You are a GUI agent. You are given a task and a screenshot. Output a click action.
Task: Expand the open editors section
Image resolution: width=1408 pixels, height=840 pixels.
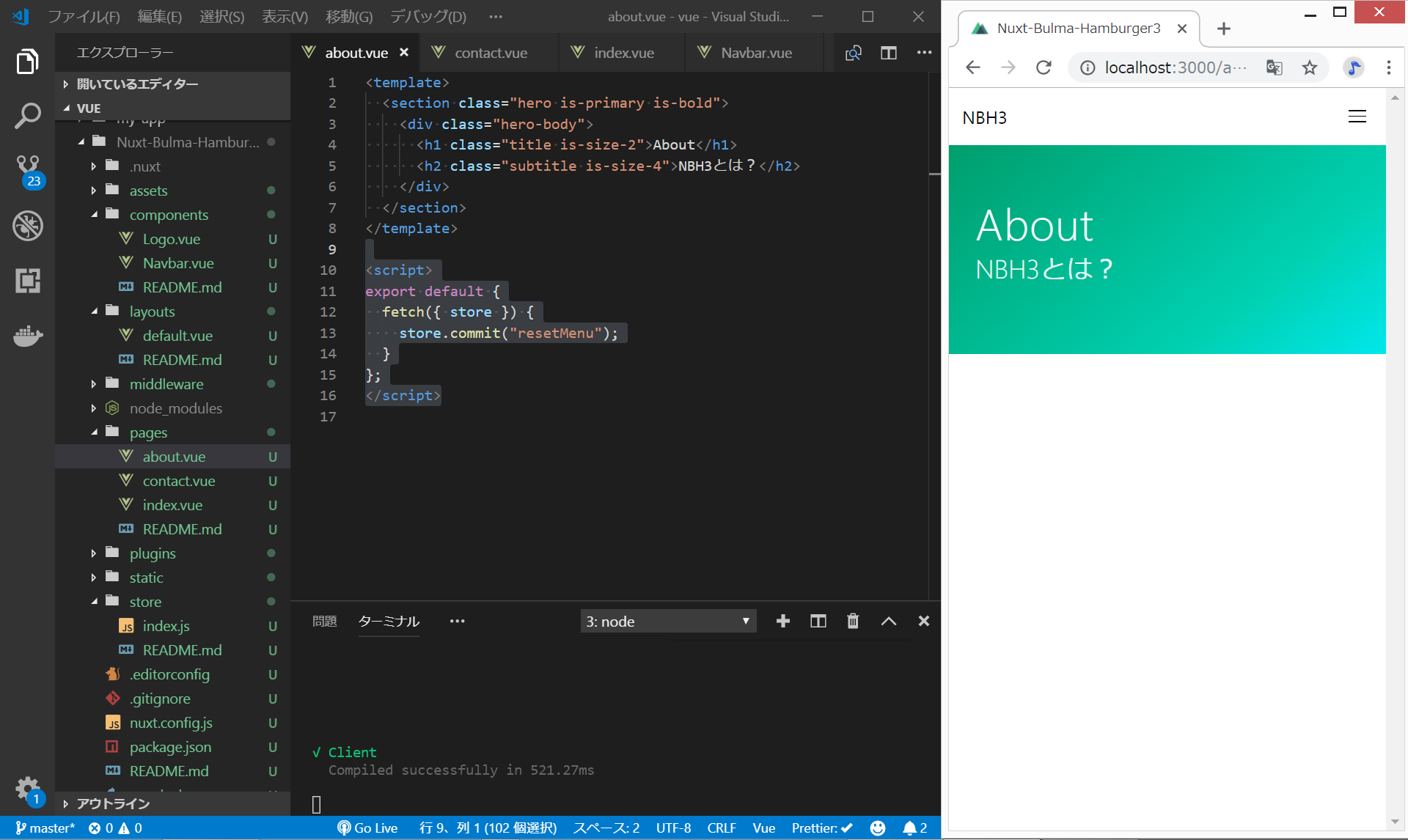(172, 84)
